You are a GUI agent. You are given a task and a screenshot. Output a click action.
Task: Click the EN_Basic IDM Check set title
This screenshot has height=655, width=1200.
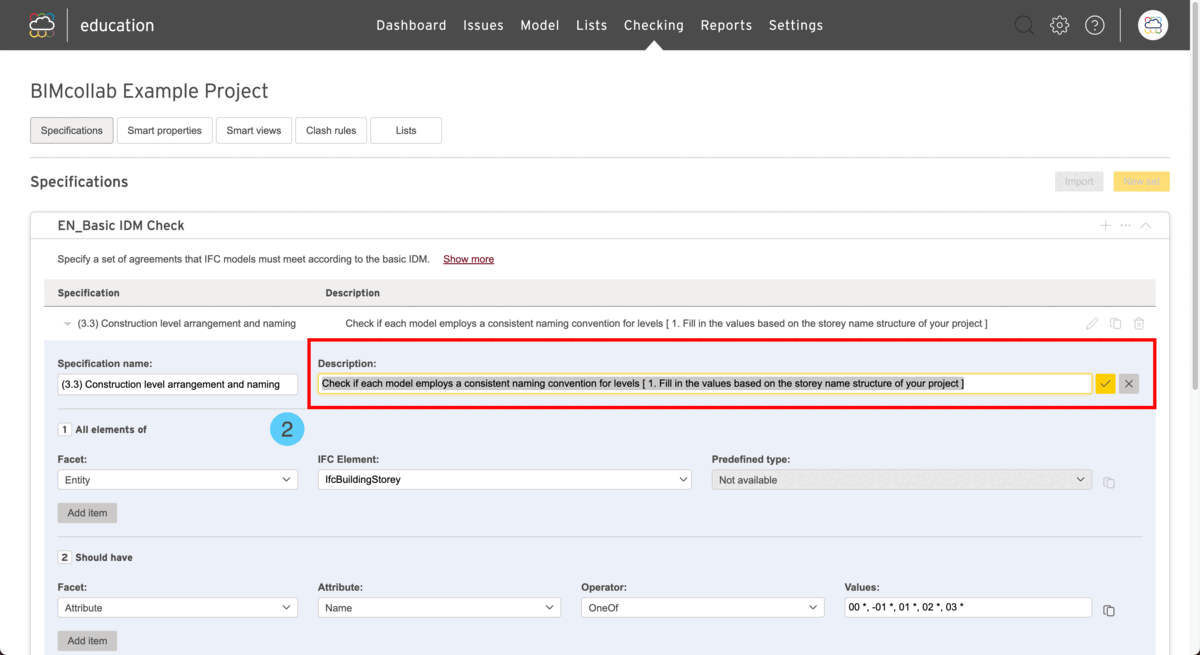(121, 226)
